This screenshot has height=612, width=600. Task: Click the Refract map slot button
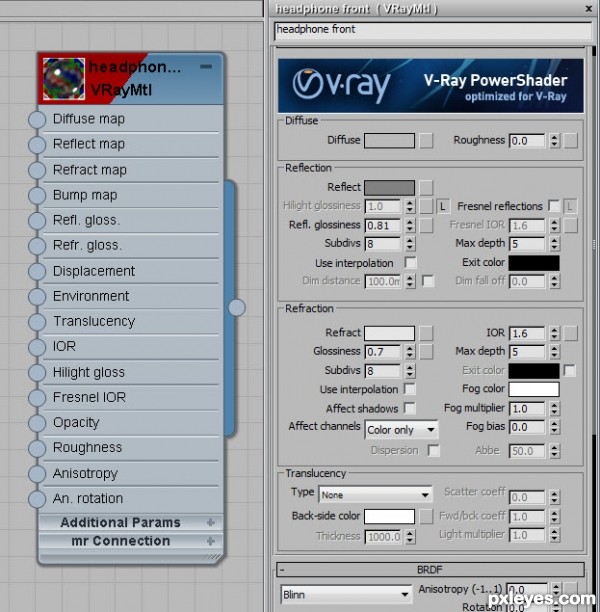(426, 333)
